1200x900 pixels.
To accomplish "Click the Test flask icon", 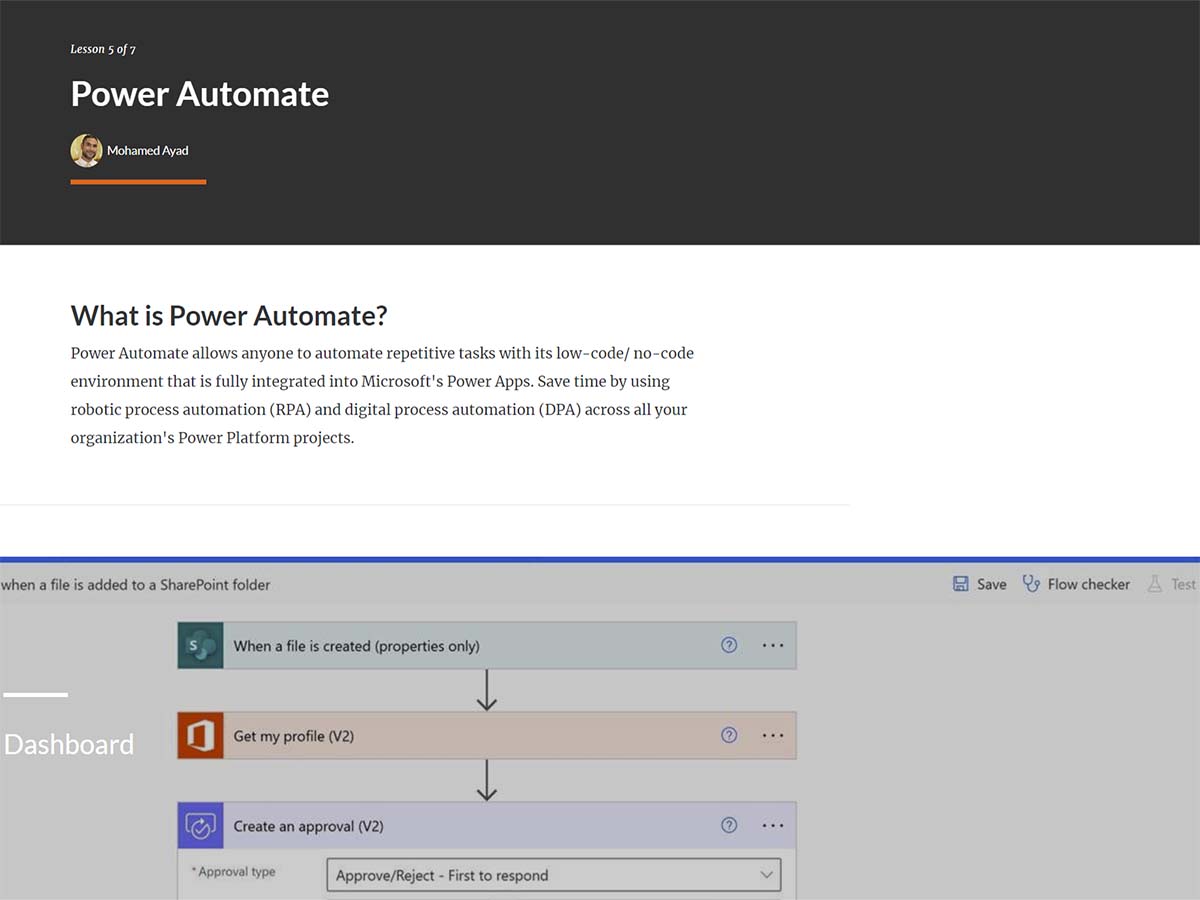I will click(1155, 584).
